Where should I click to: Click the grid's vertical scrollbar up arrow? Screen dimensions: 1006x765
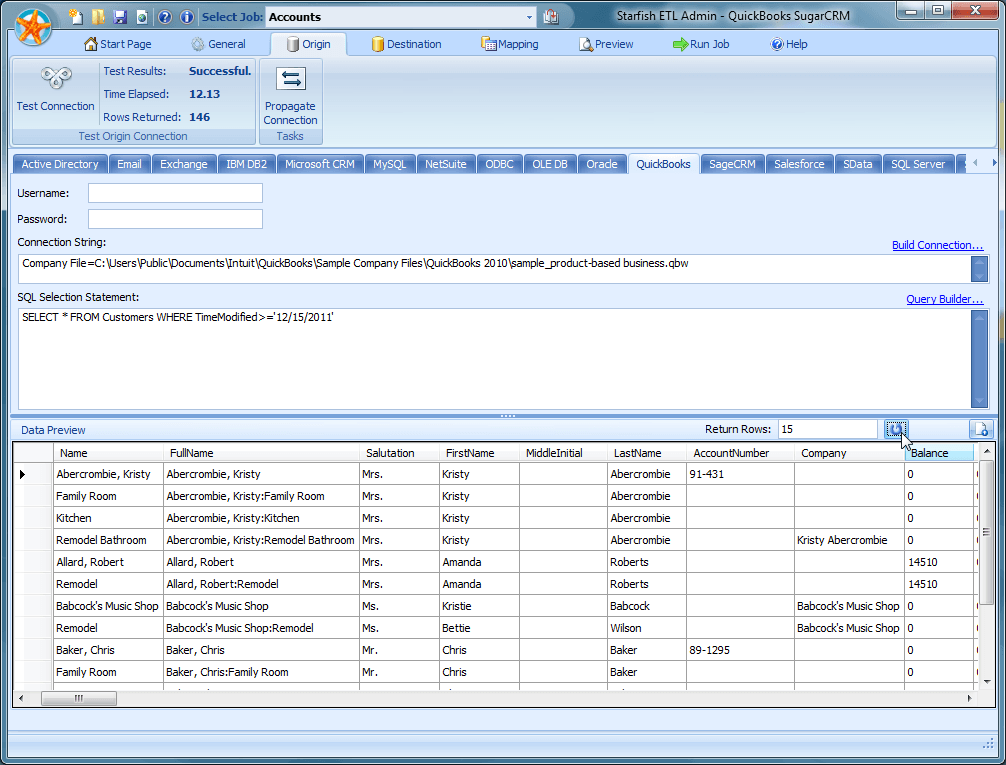(987, 452)
